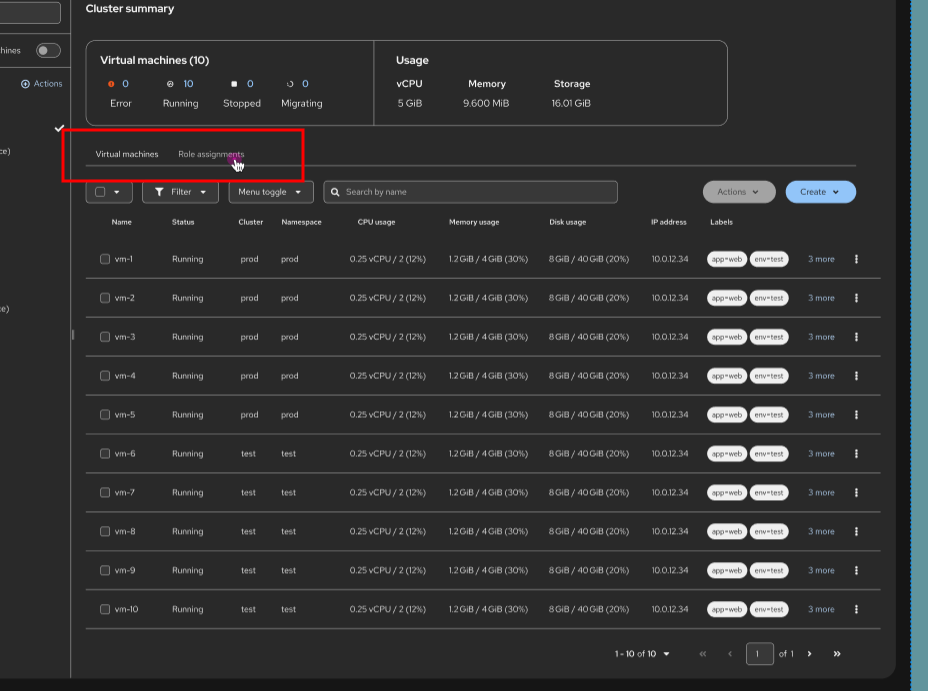Open kebab menu for vm-5 row
Image resolution: width=928 pixels, height=691 pixels.
(856, 415)
